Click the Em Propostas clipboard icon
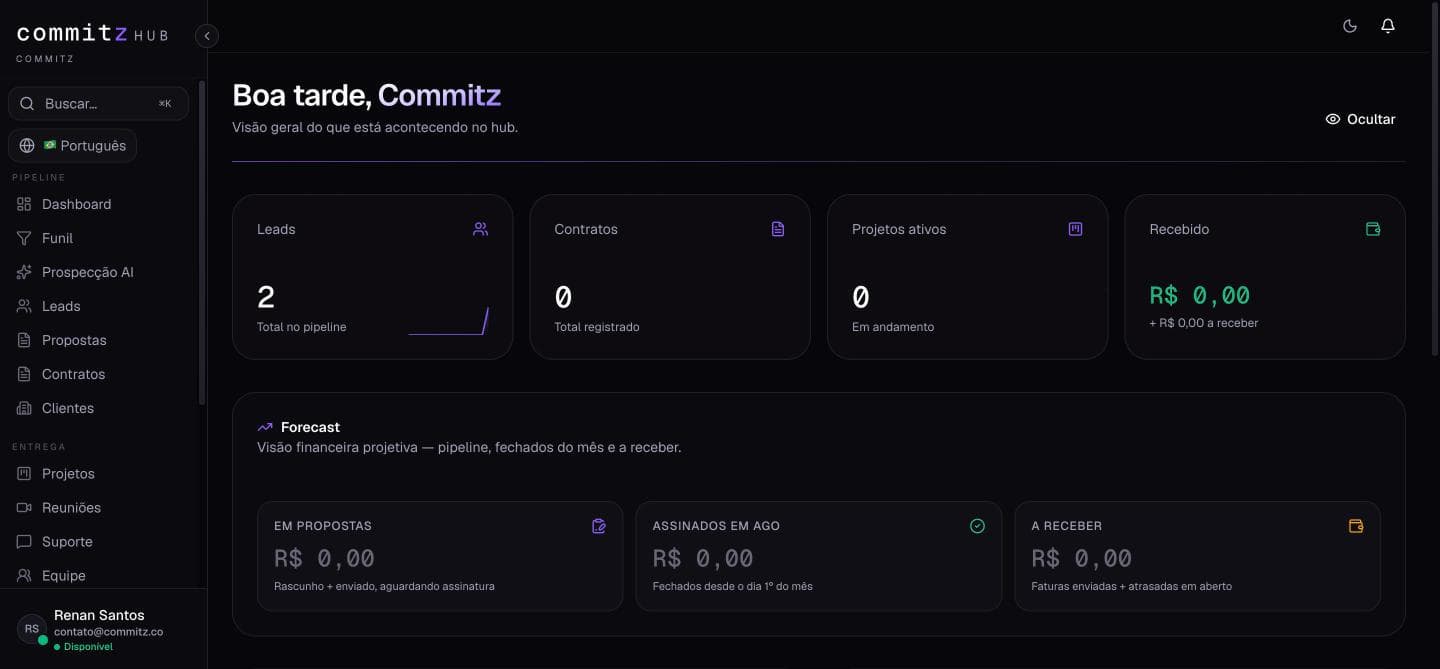 point(599,526)
